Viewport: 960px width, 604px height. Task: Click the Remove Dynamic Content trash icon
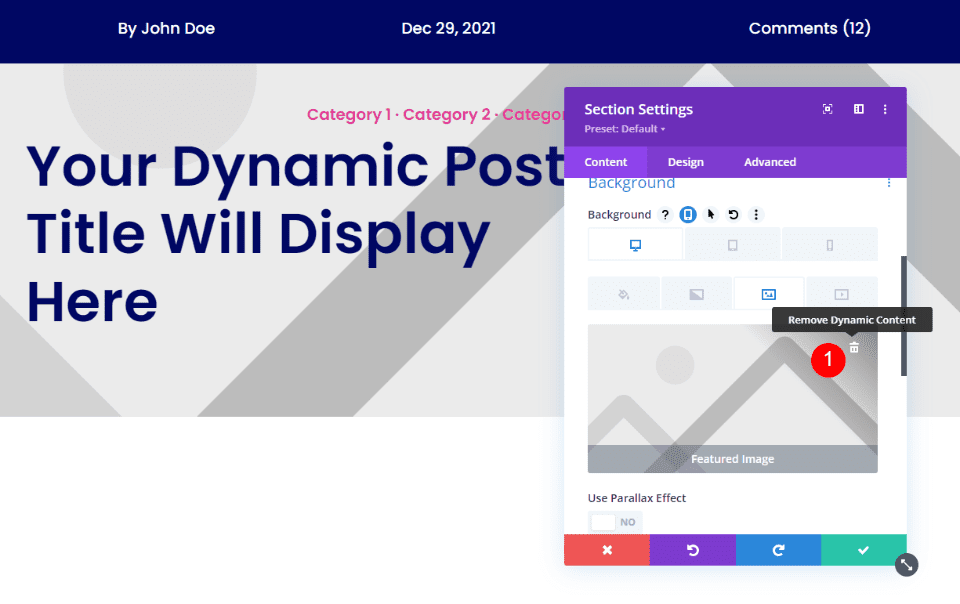pyautogui.click(x=853, y=347)
